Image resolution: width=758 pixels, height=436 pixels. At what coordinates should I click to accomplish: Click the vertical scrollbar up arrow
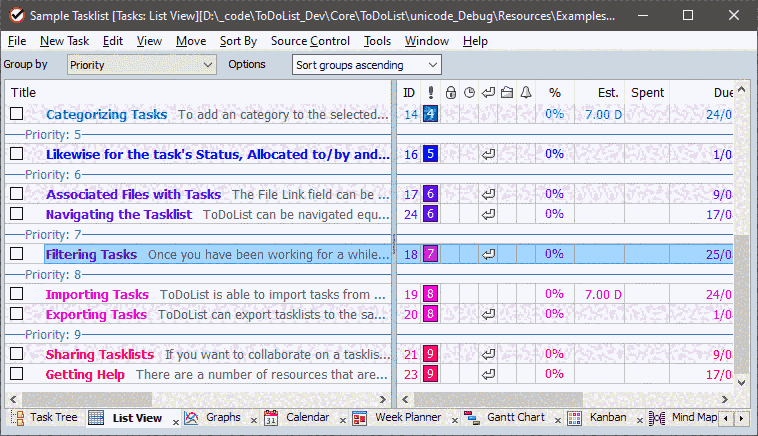[x=742, y=91]
